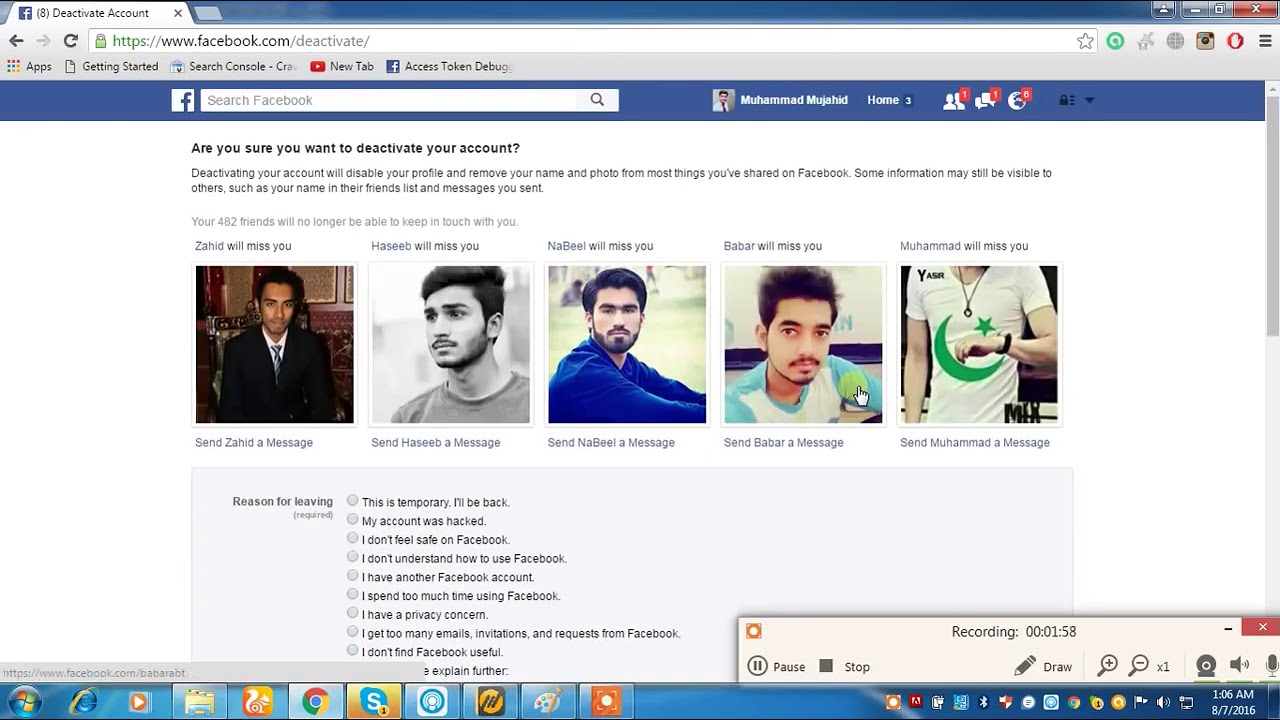Open the UC Browser taskbar icon

pyautogui.click(x=257, y=702)
